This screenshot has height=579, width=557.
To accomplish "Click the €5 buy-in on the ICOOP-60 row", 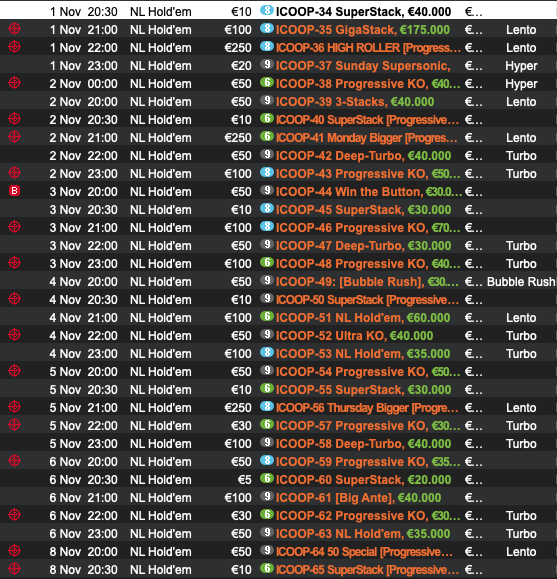I will [x=245, y=480].
